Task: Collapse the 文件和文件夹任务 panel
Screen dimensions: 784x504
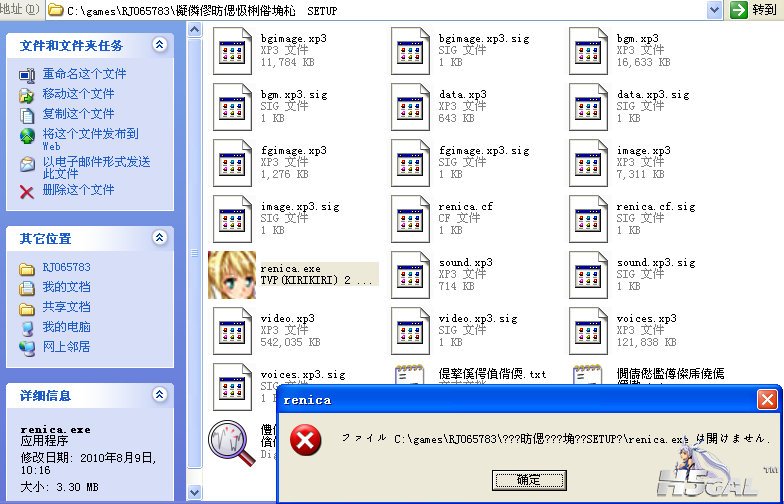Action: coord(159,46)
